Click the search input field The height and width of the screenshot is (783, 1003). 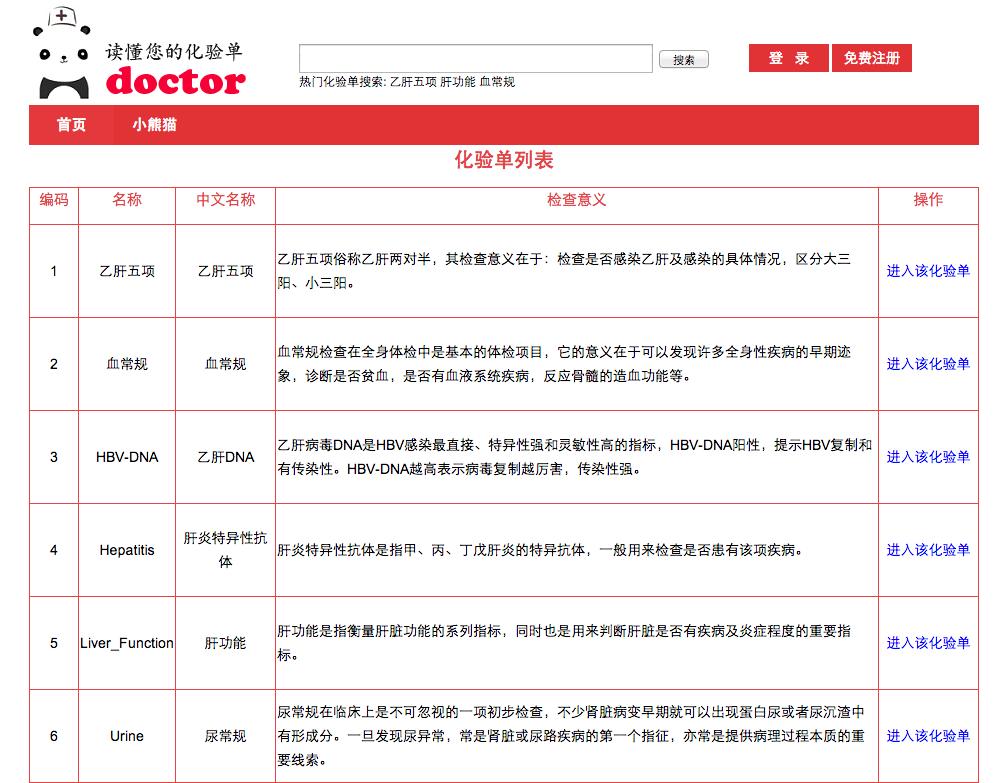pyautogui.click(x=475, y=58)
